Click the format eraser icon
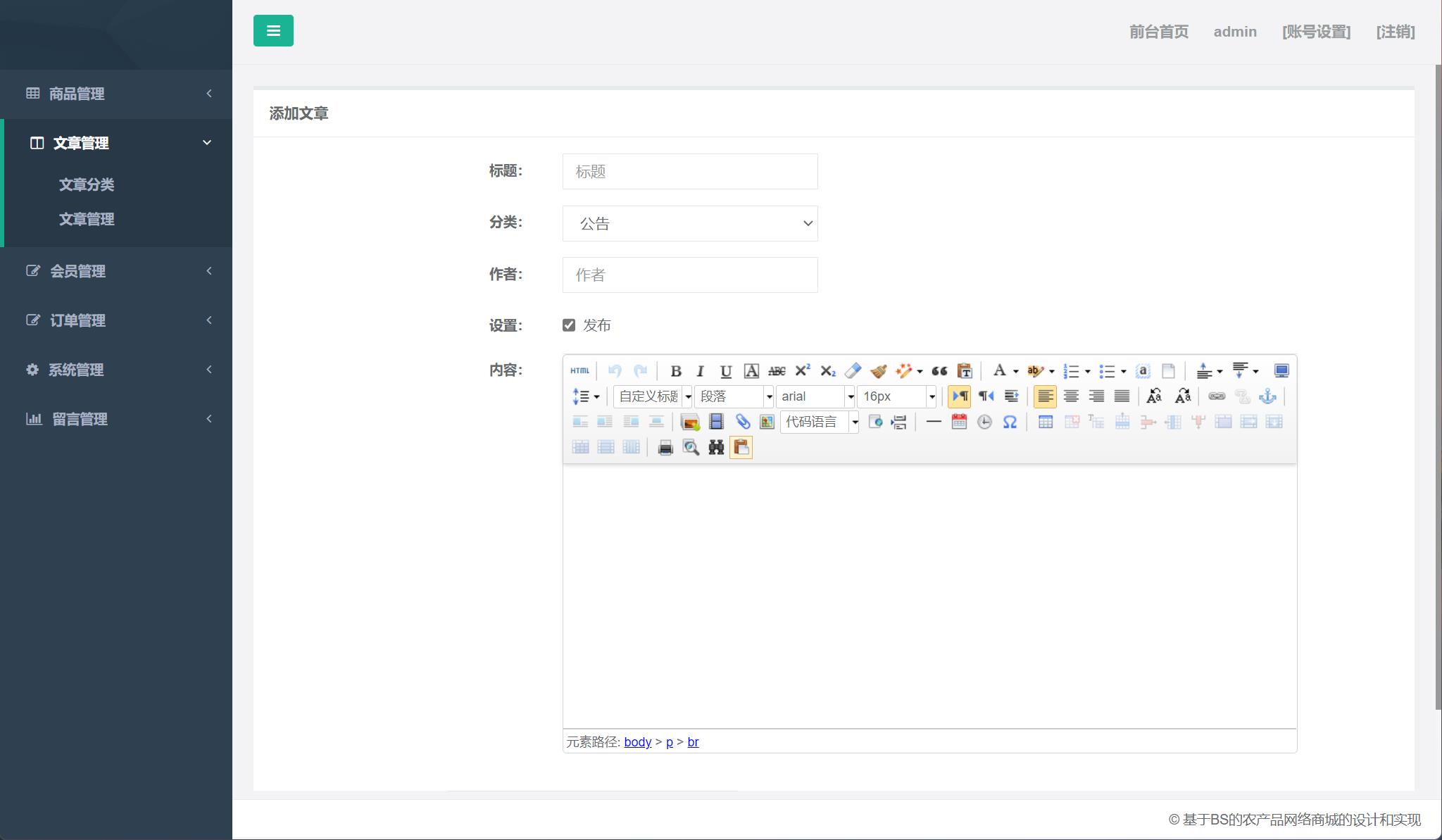1442x840 pixels. coord(853,370)
